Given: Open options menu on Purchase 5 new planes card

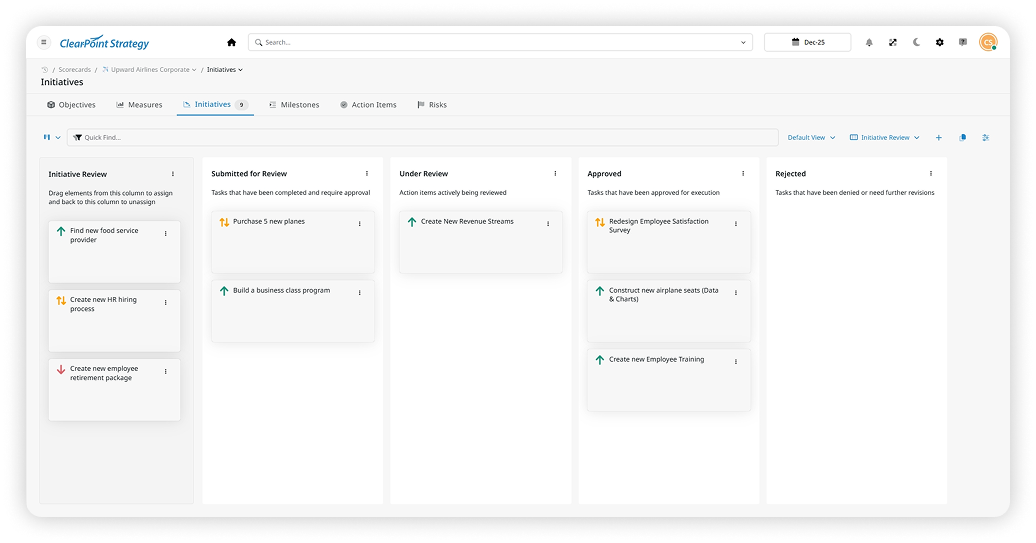Looking at the screenshot, I should [360, 224].
